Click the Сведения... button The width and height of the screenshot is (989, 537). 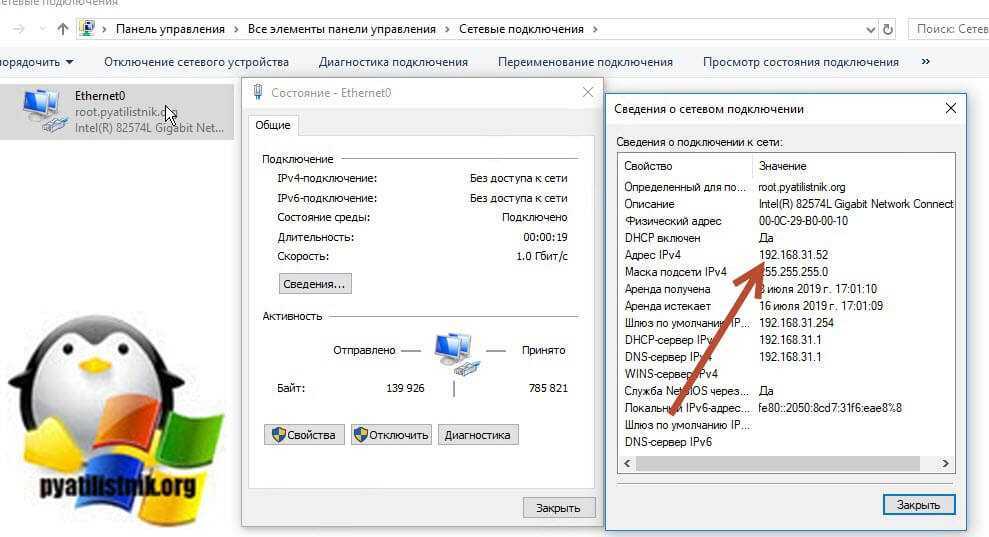315,284
